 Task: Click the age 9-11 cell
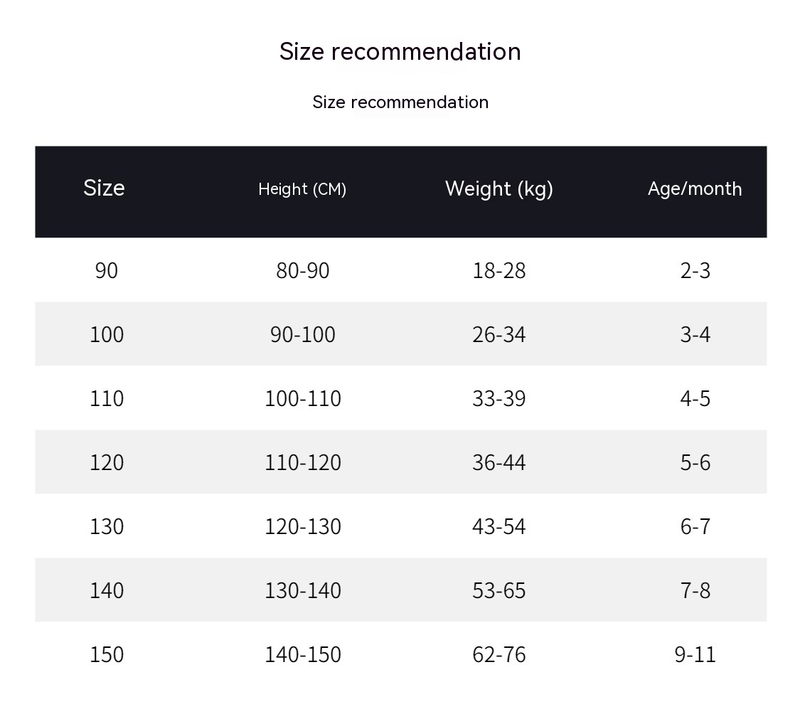pyautogui.click(x=695, y=655)
